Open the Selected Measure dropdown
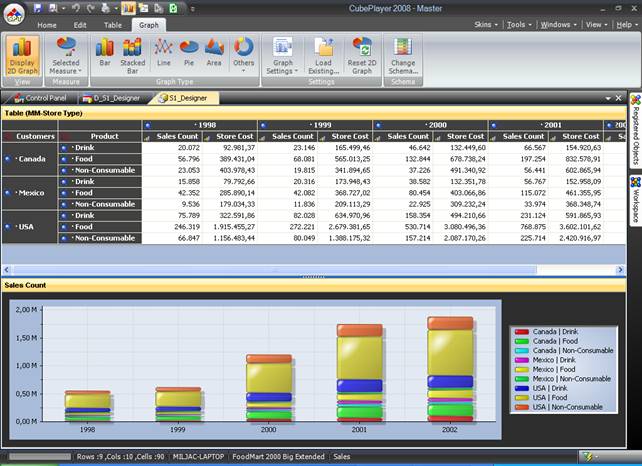The width and height of the screenshot is (642, 466). 66,56
